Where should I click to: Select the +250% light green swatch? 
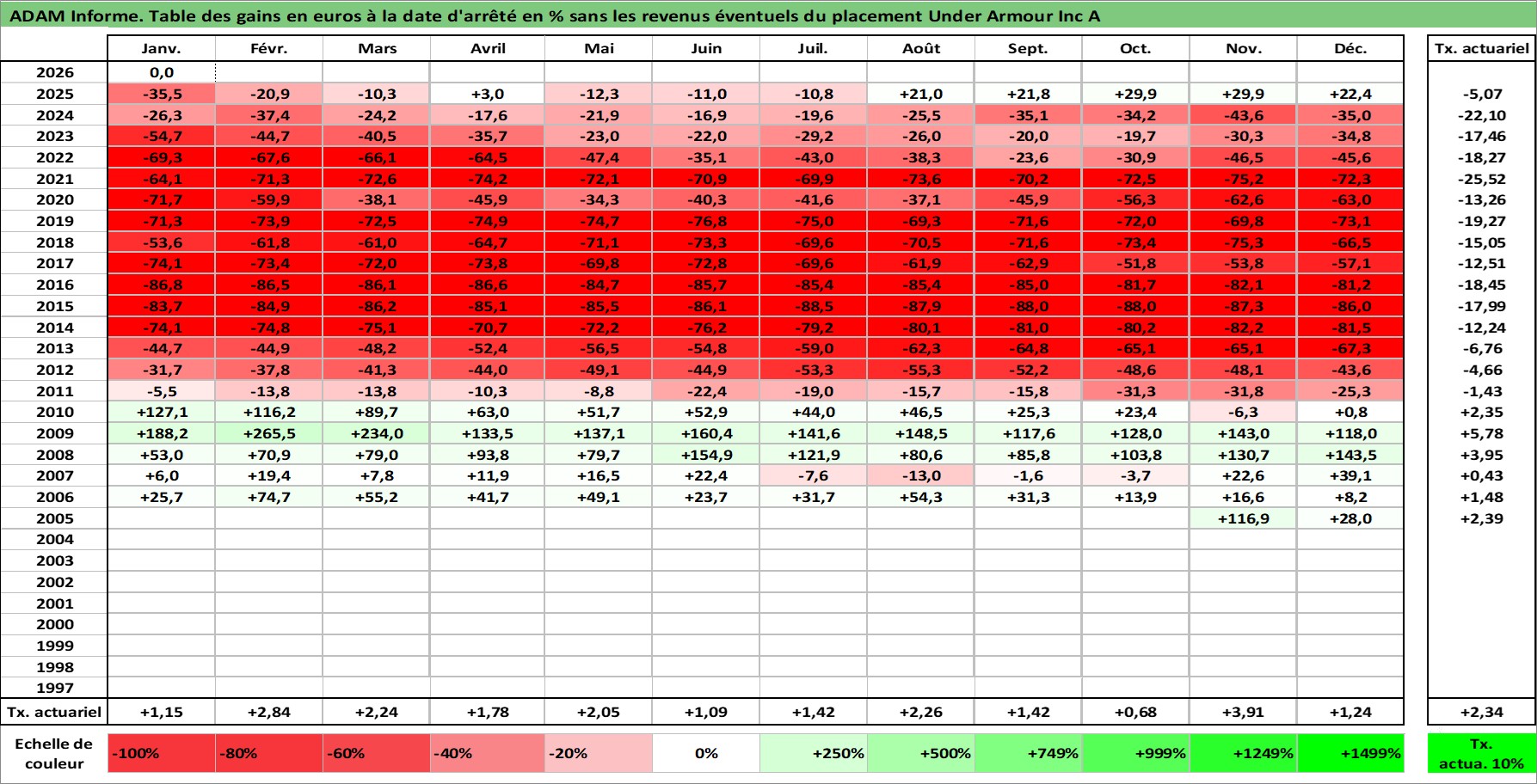814,753
